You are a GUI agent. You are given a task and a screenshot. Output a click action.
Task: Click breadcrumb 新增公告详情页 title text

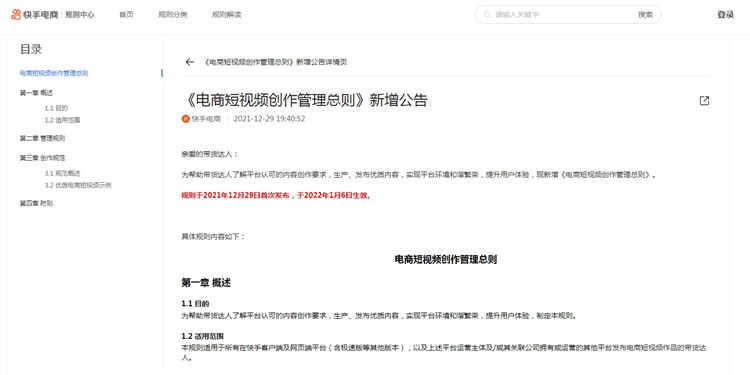point(275,62)
